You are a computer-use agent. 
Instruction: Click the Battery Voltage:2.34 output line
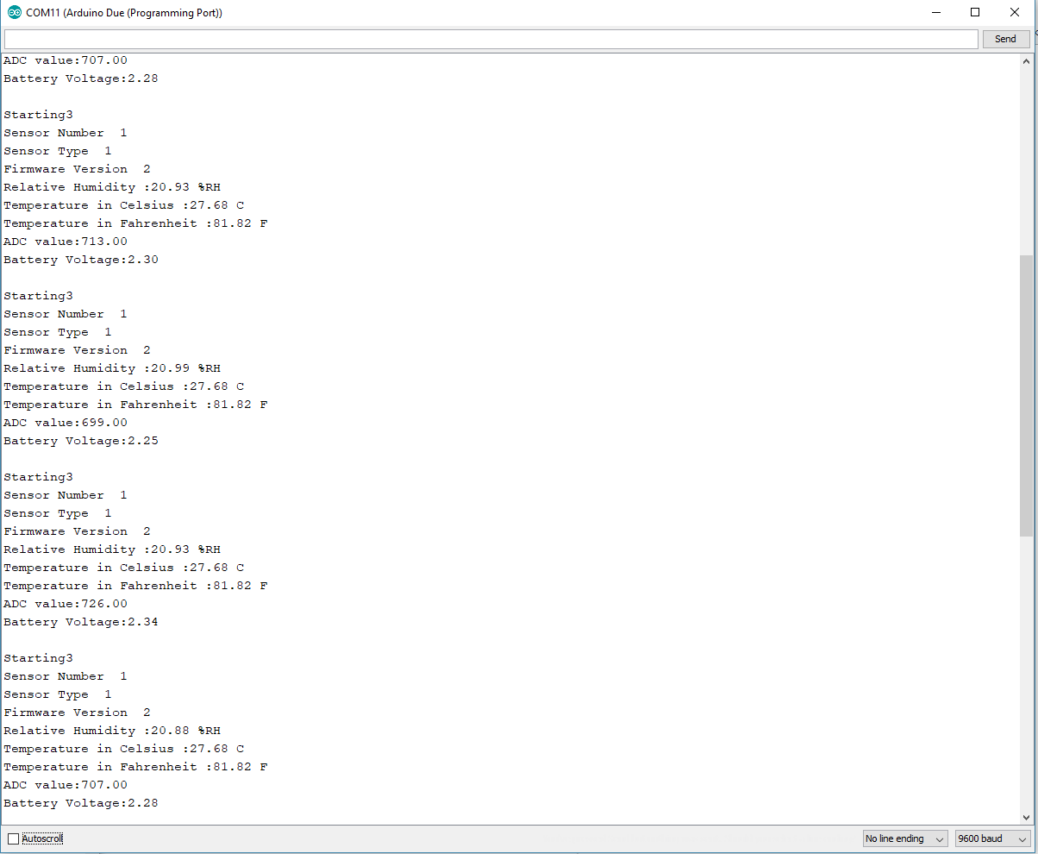pyautogui.click(x=81, y=622)
